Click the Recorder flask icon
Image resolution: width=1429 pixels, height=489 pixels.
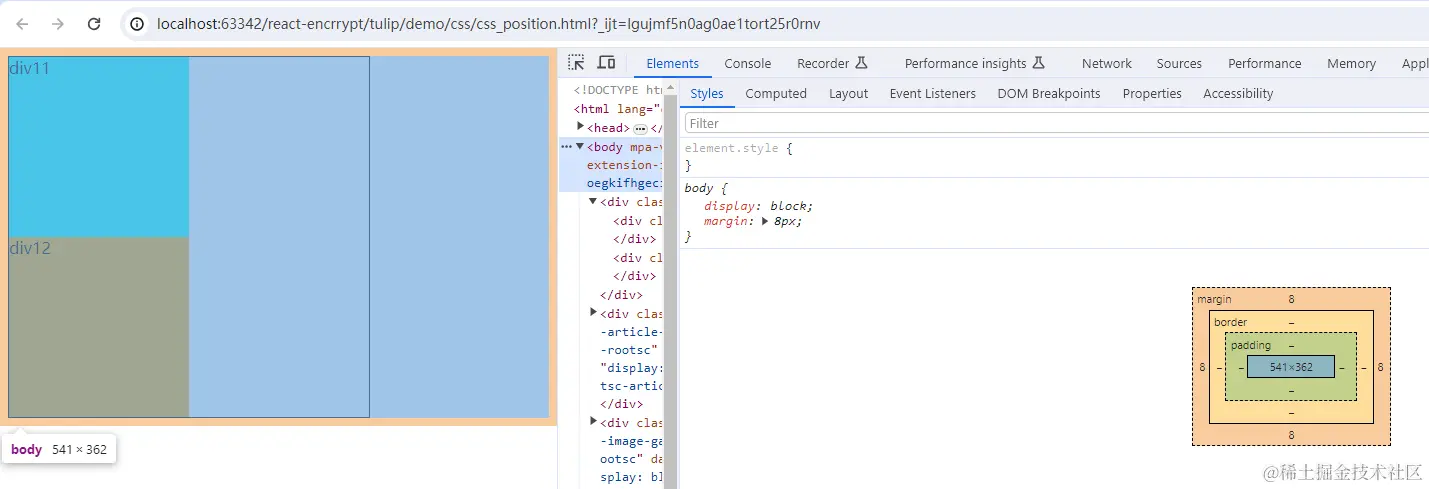tap(862, 63)
